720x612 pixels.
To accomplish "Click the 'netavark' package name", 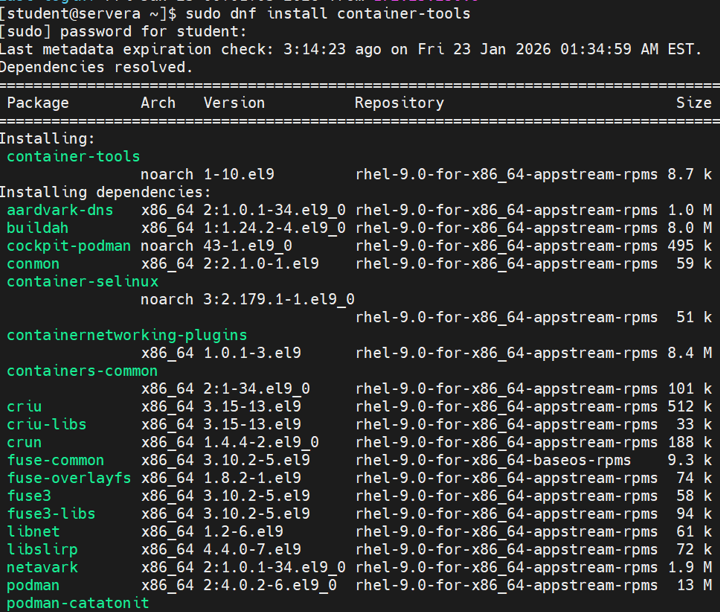I will click(42, 568).
